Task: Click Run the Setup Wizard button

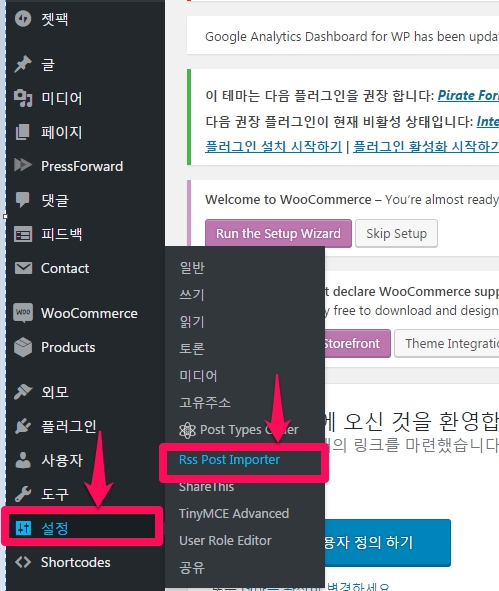Action: [x=278, y=233]
